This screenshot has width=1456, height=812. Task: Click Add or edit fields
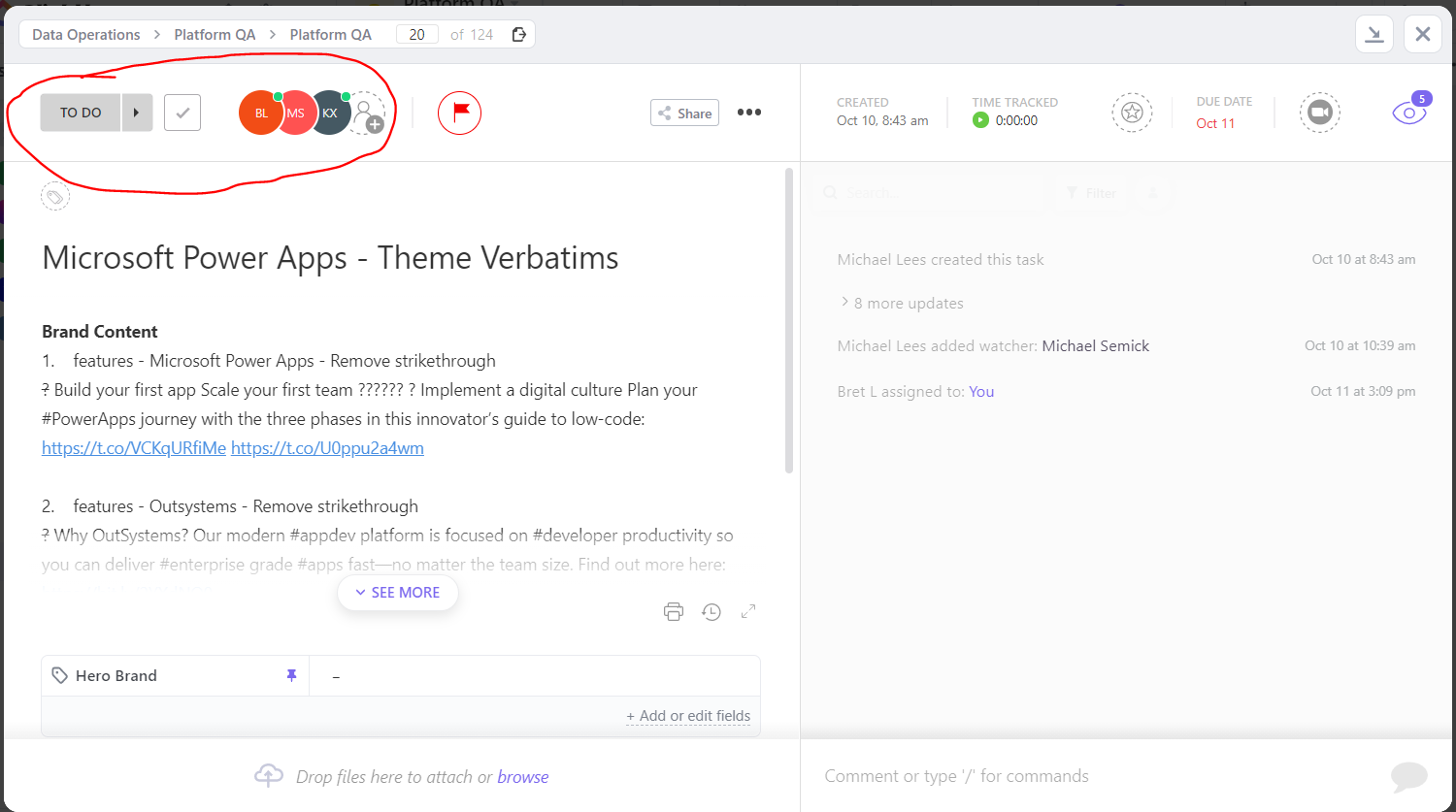coord(688,716)
